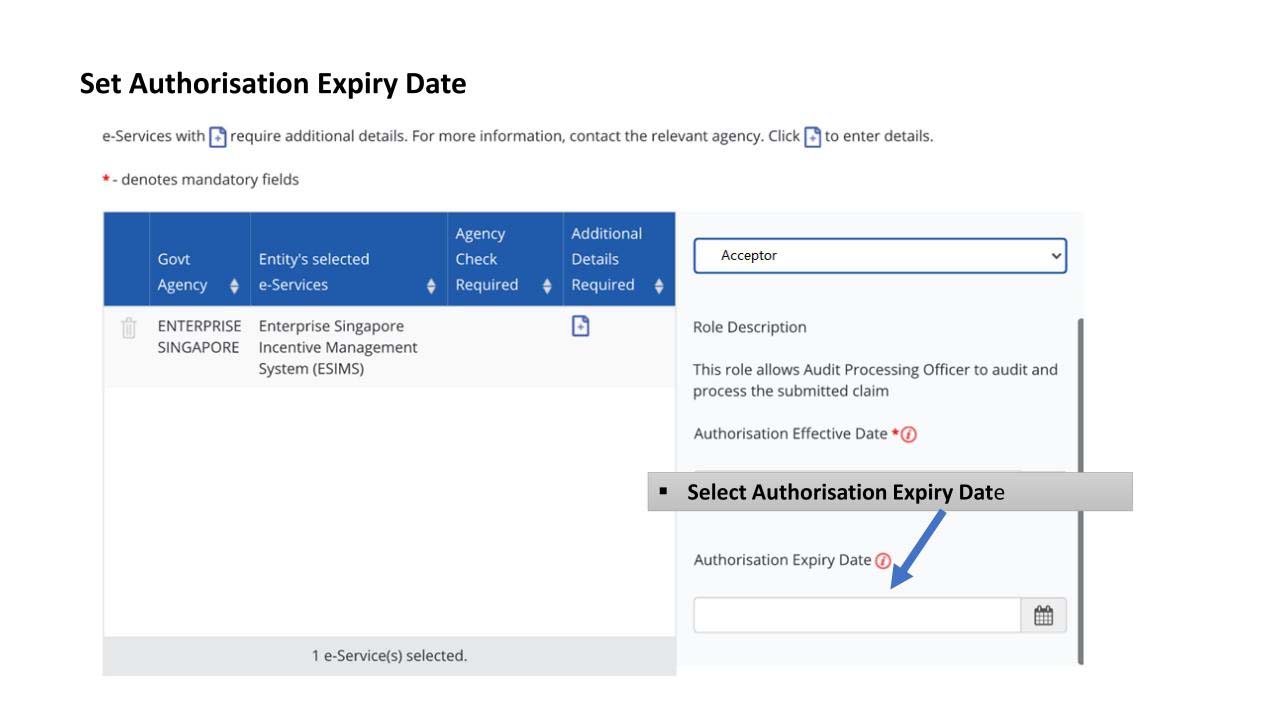The height and width of the screenshot is (713, 1267).
Task: Select the ENTERPRISE SINGAPORE agency cell
Action: (x=199, y=337)
